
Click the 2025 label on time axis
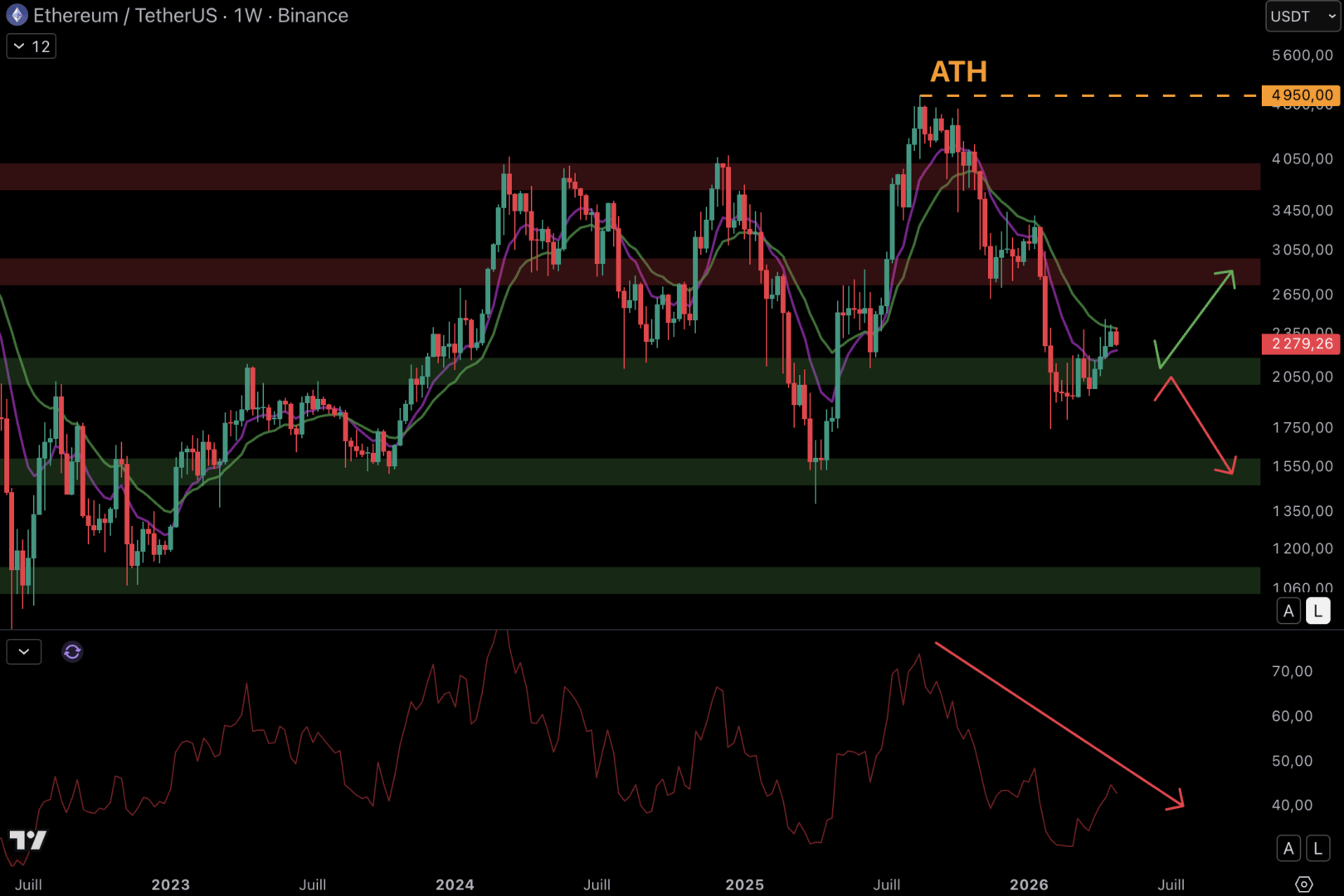pyautogui.click(x=744, y=884)
